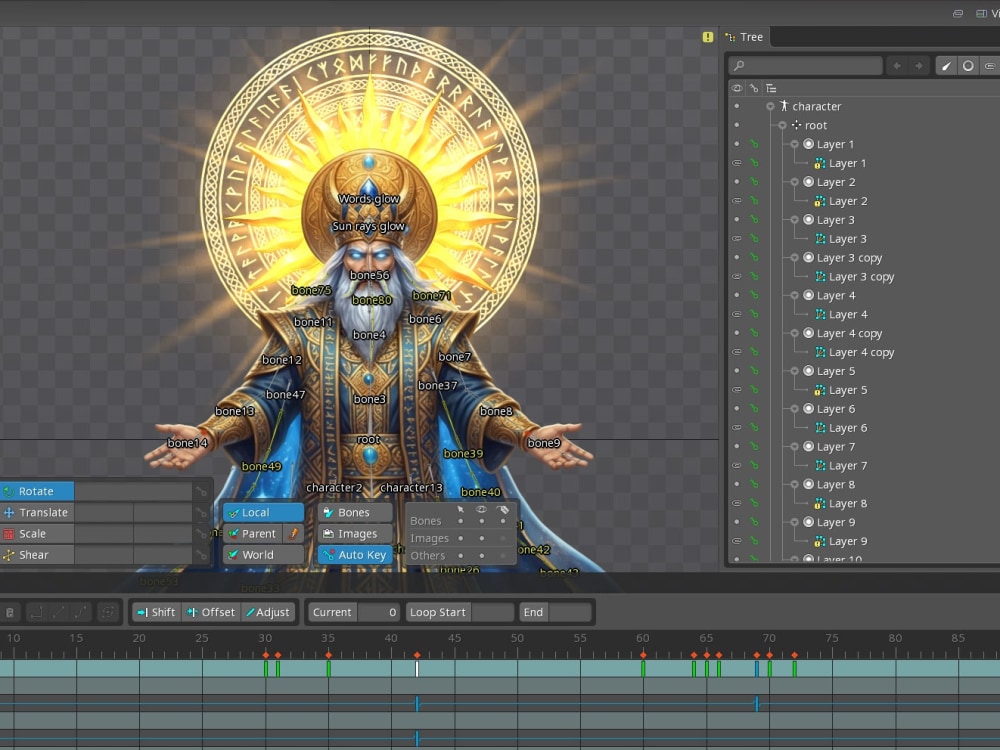
Task: Toggle Bones labels dot
Action: click(x=503, y=521)
